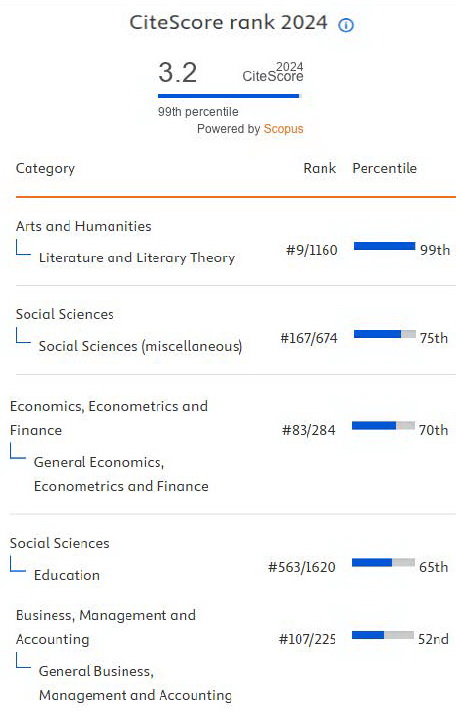This screenshot has height=712, width=456.
Task: Select the Percentile column header
Action: coord(385,168)
